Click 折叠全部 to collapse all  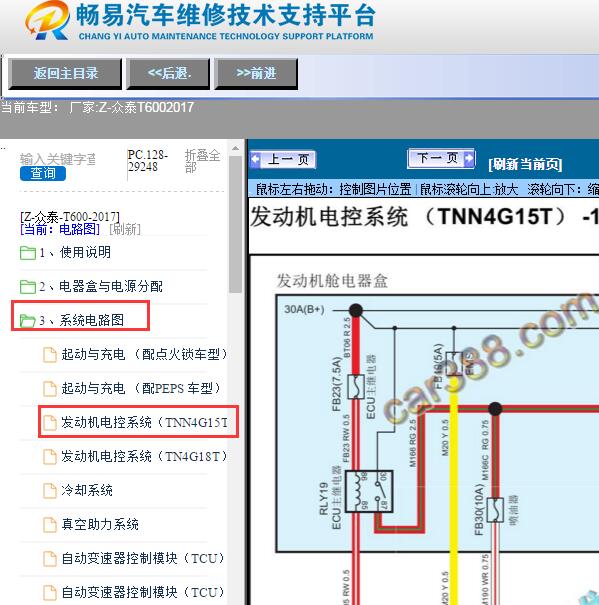[x=202, y=161]
